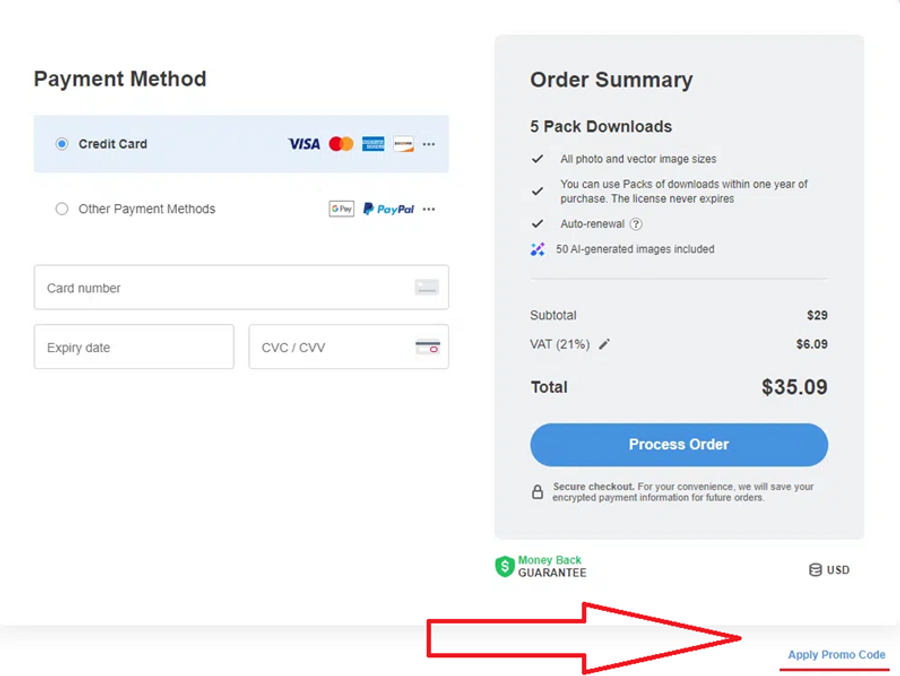Click the PayPal logo
This screenshot has width=900, height=676.
388,209
